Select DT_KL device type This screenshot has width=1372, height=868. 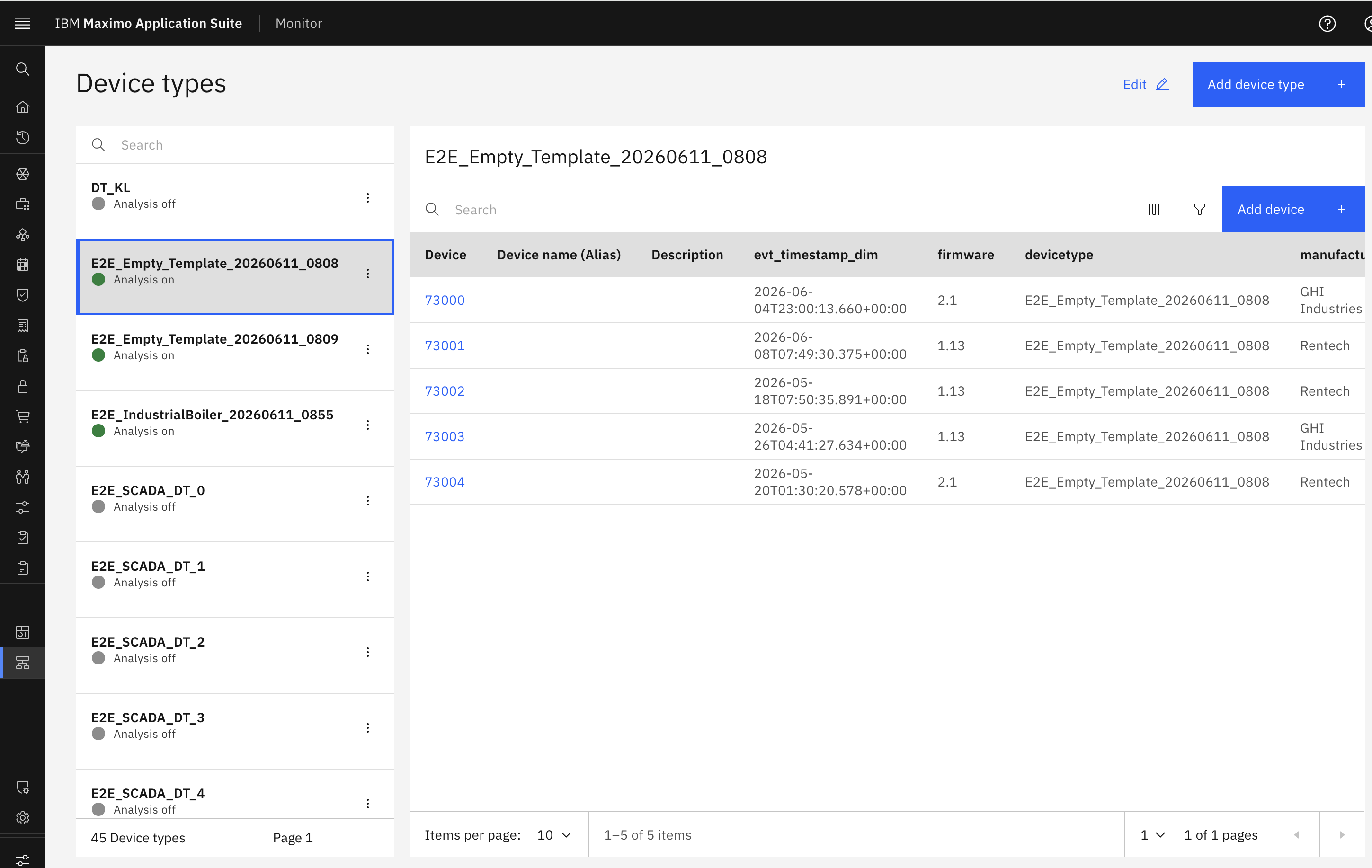(235, 202)
